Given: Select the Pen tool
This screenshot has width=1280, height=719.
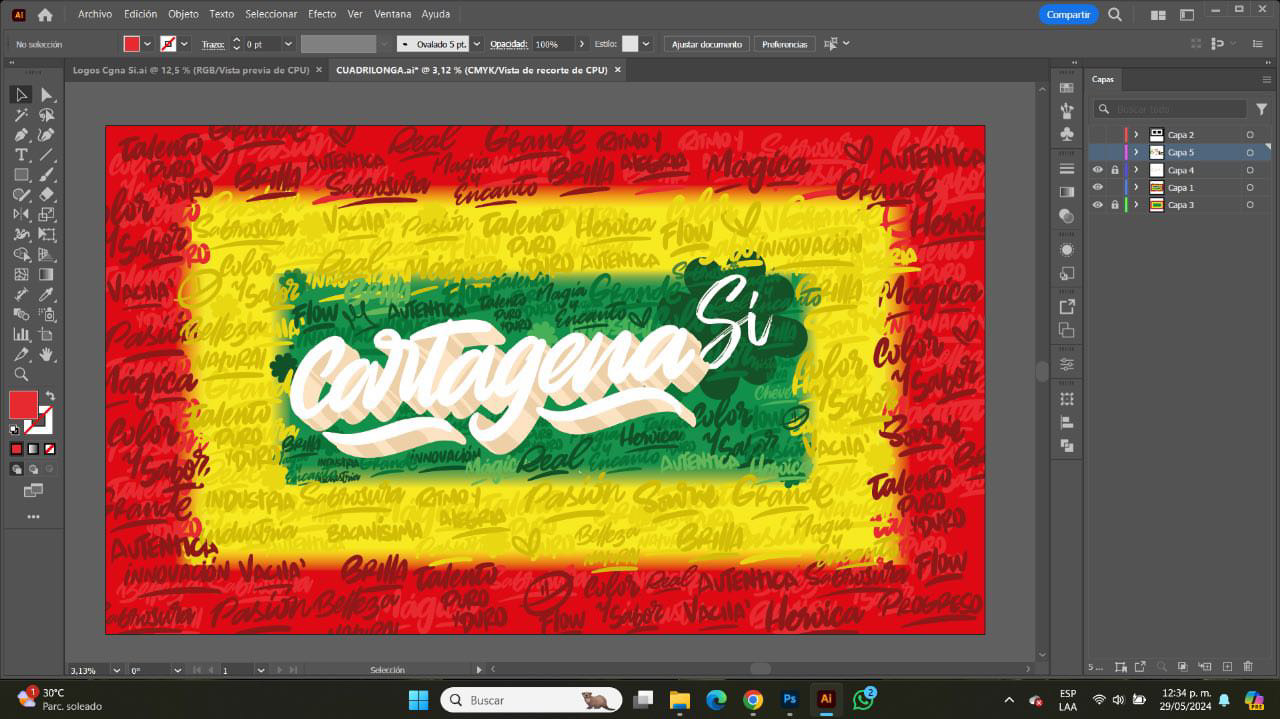Looking at the screenshot, I should click(21, 135).
